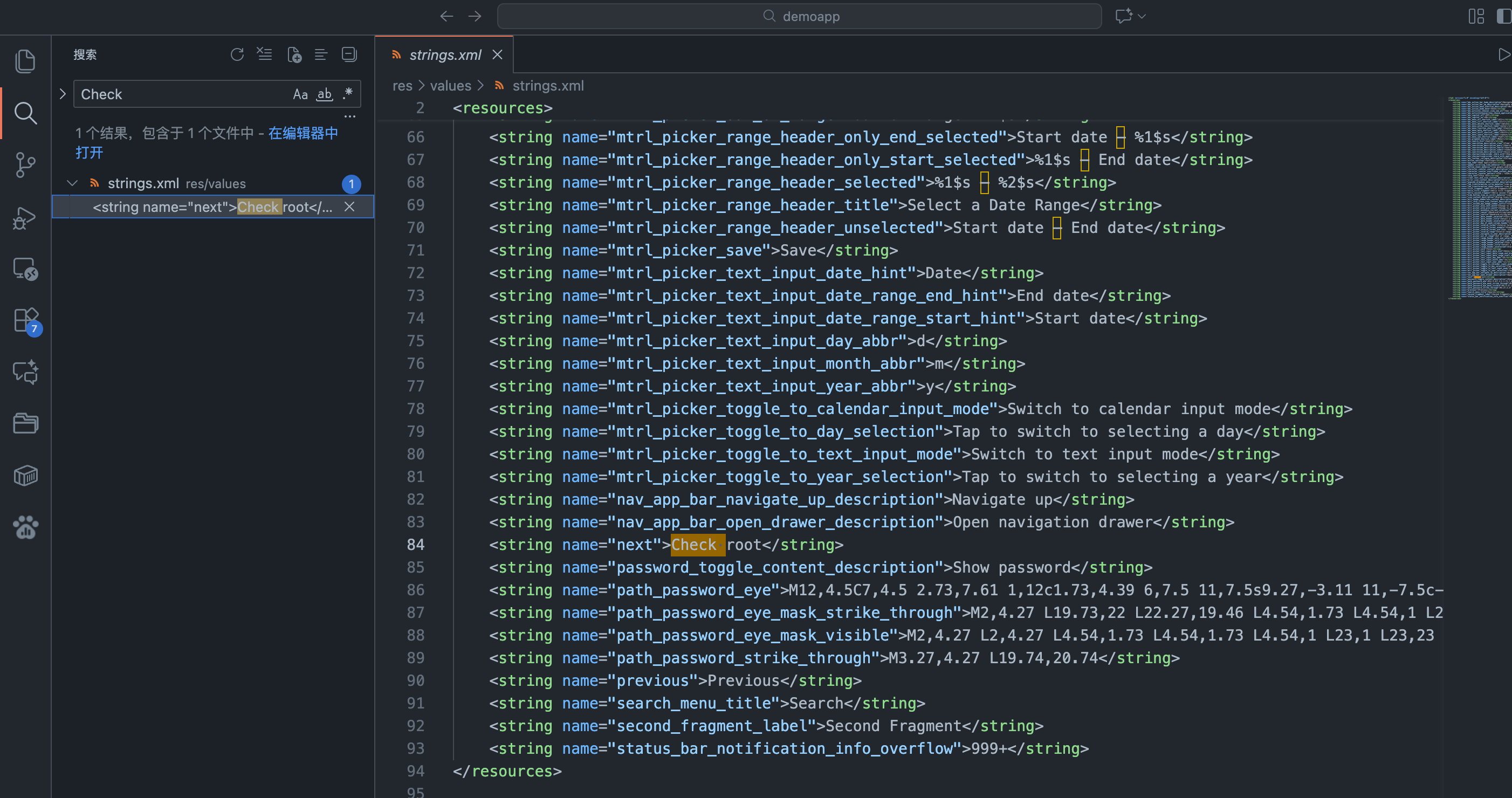Viewport: 1512px width, 798px height.
Task: Open the paw print icon in activity bar
Action: [x=25, y=527]
